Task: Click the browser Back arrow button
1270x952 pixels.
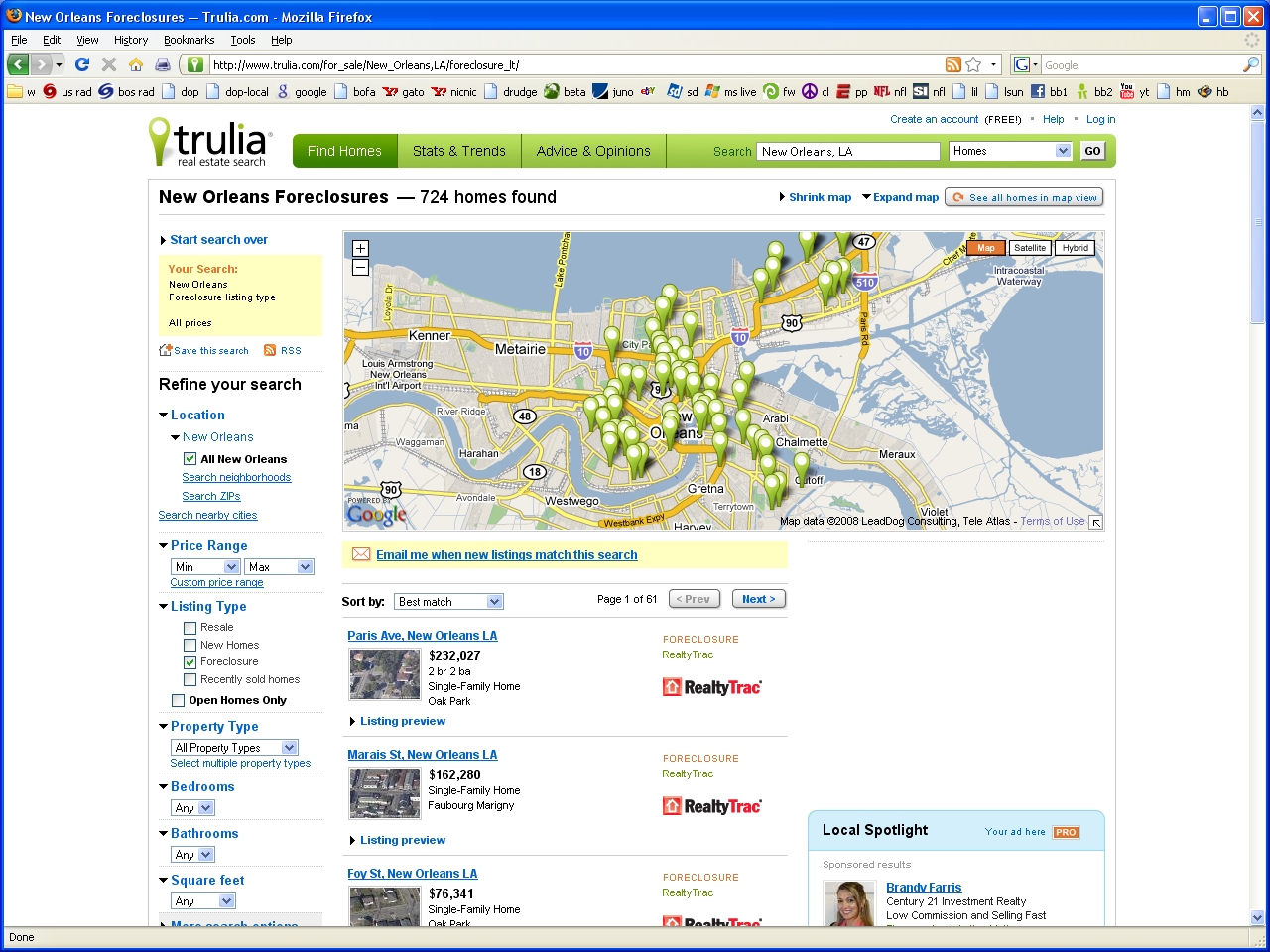Action: 18,64
